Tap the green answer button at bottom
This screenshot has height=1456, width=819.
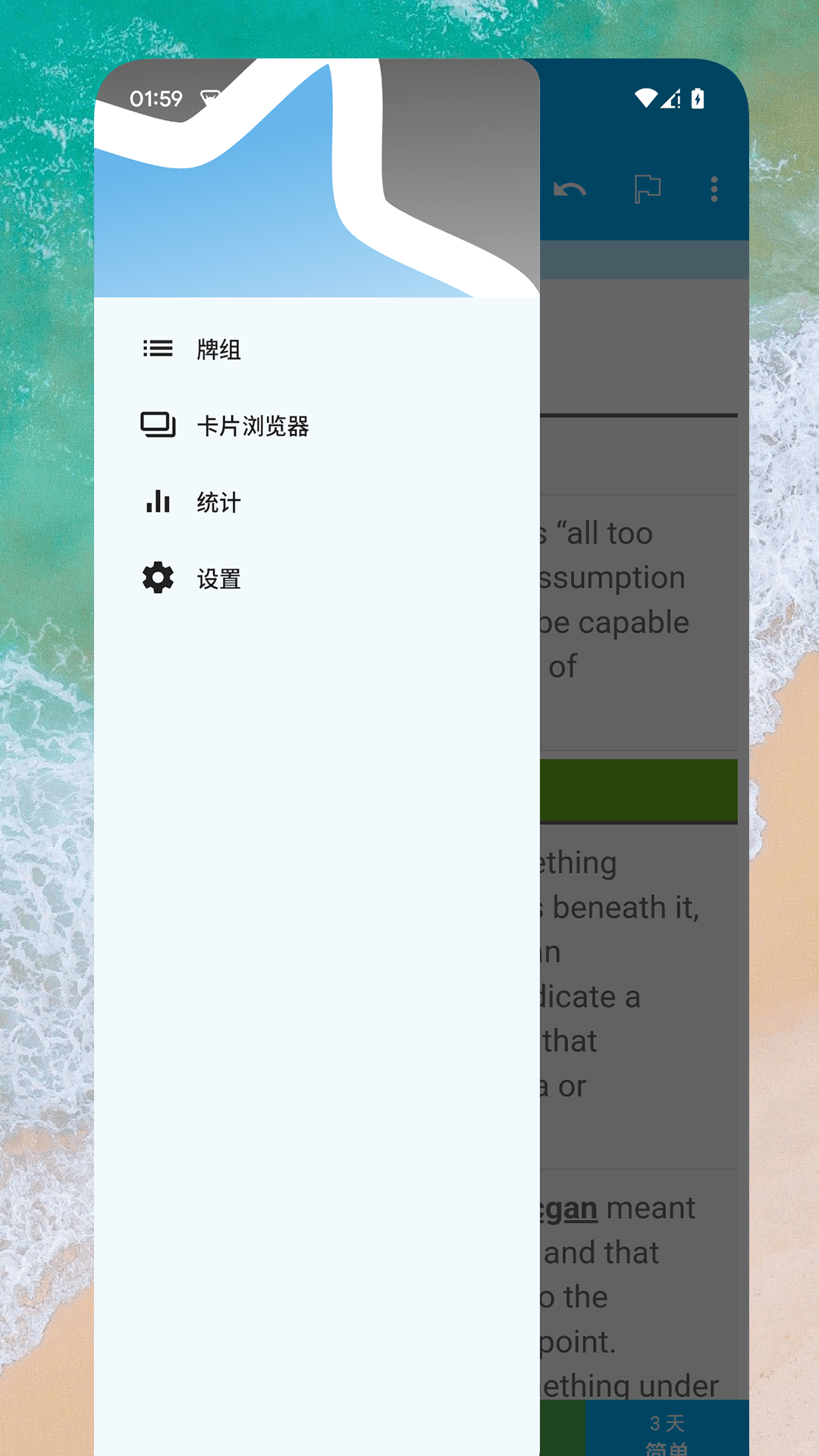563,1428
